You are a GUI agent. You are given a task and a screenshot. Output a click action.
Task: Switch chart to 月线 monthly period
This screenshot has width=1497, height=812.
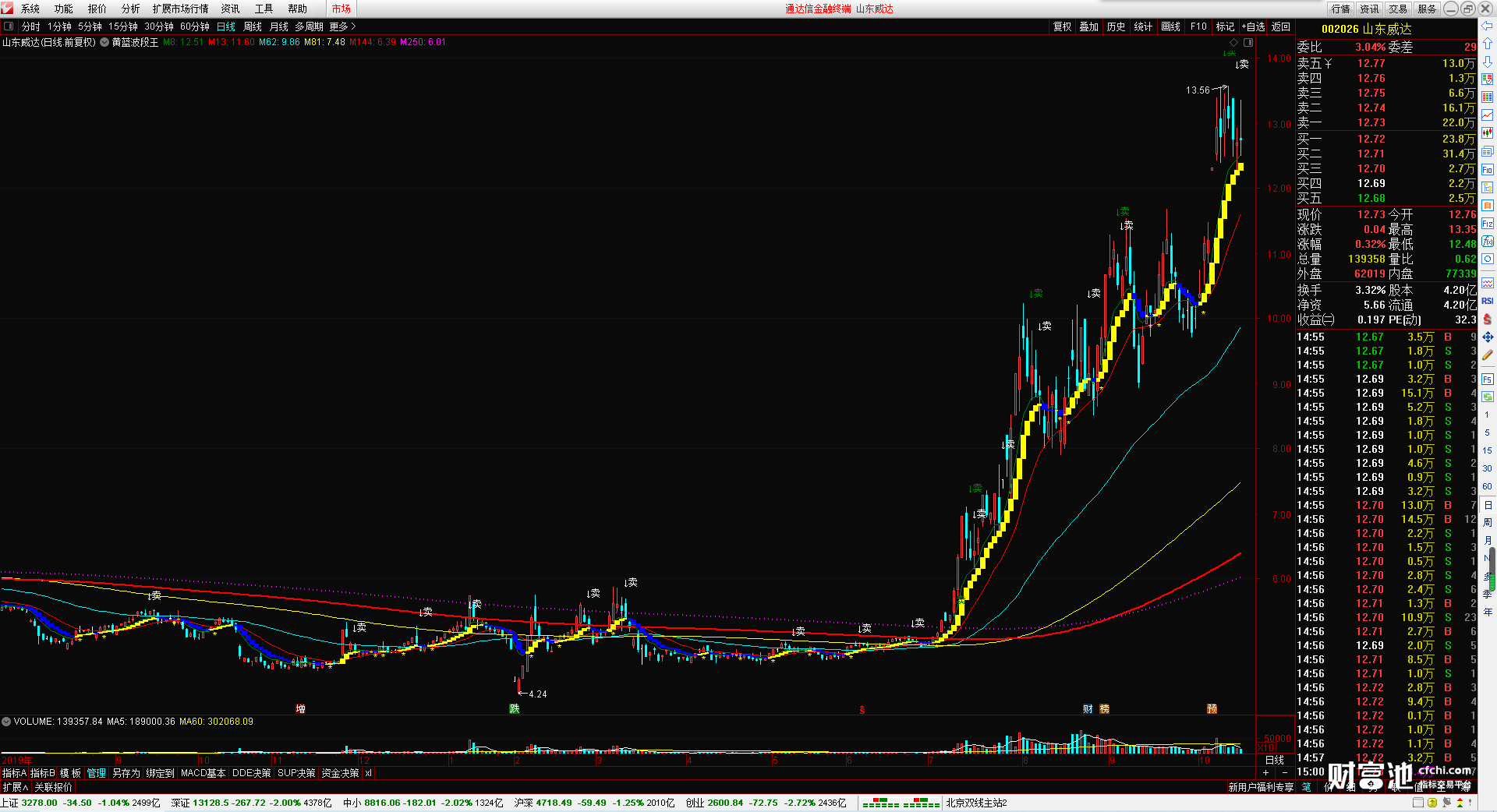point(279,26)
